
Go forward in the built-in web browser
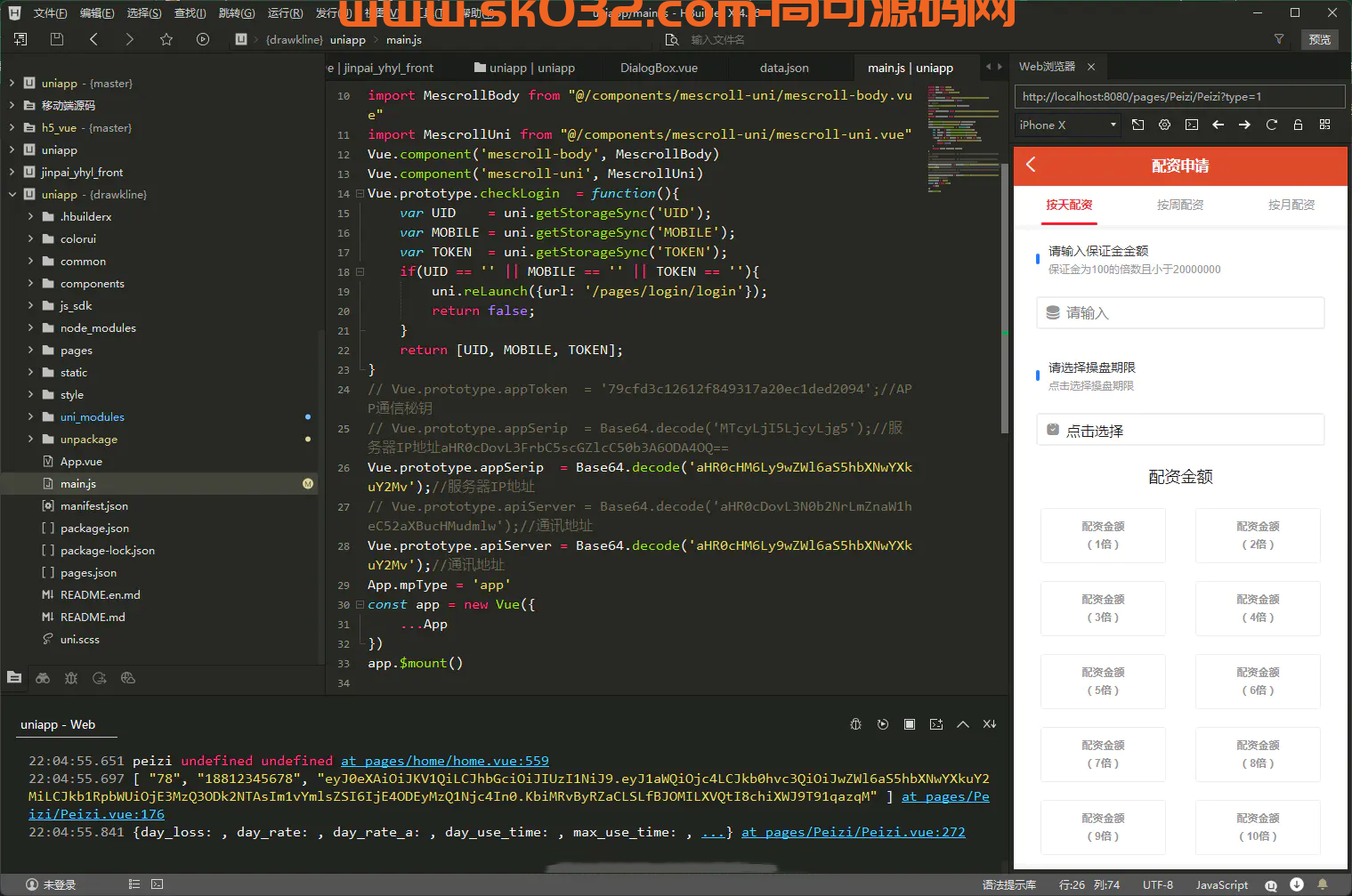[1244, 125]
